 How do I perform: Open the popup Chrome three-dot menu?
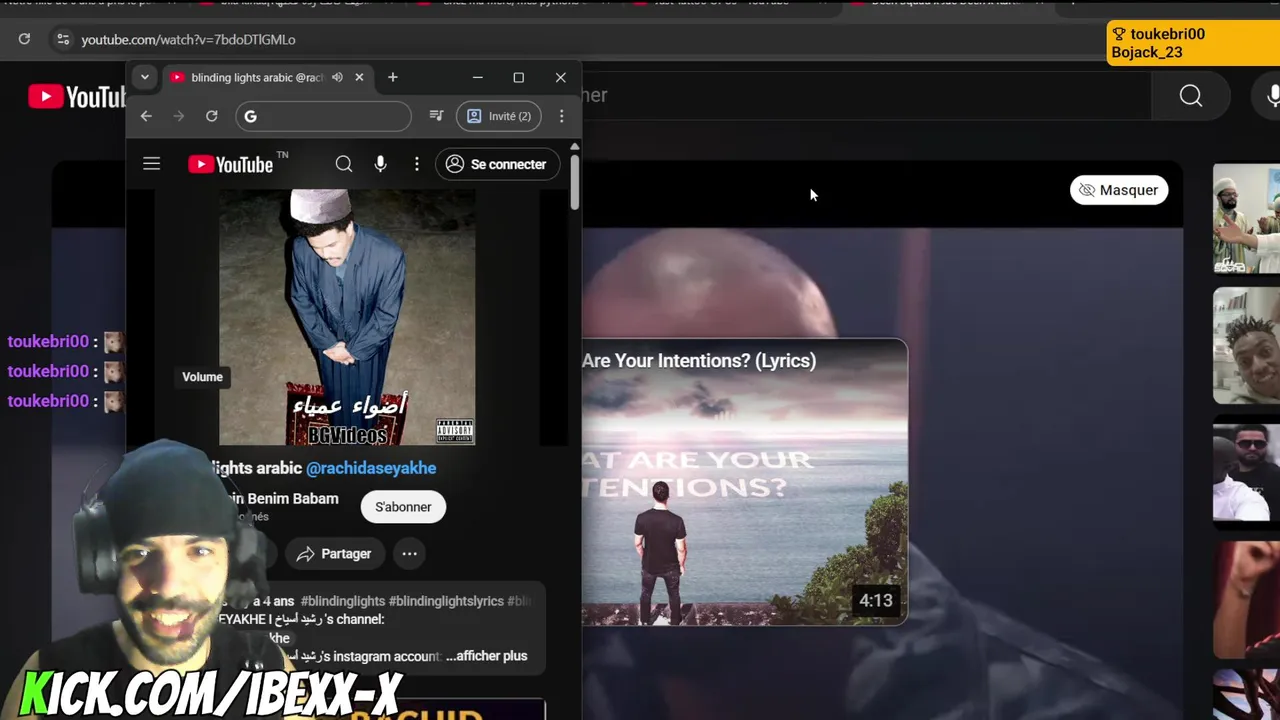[562, 116]
